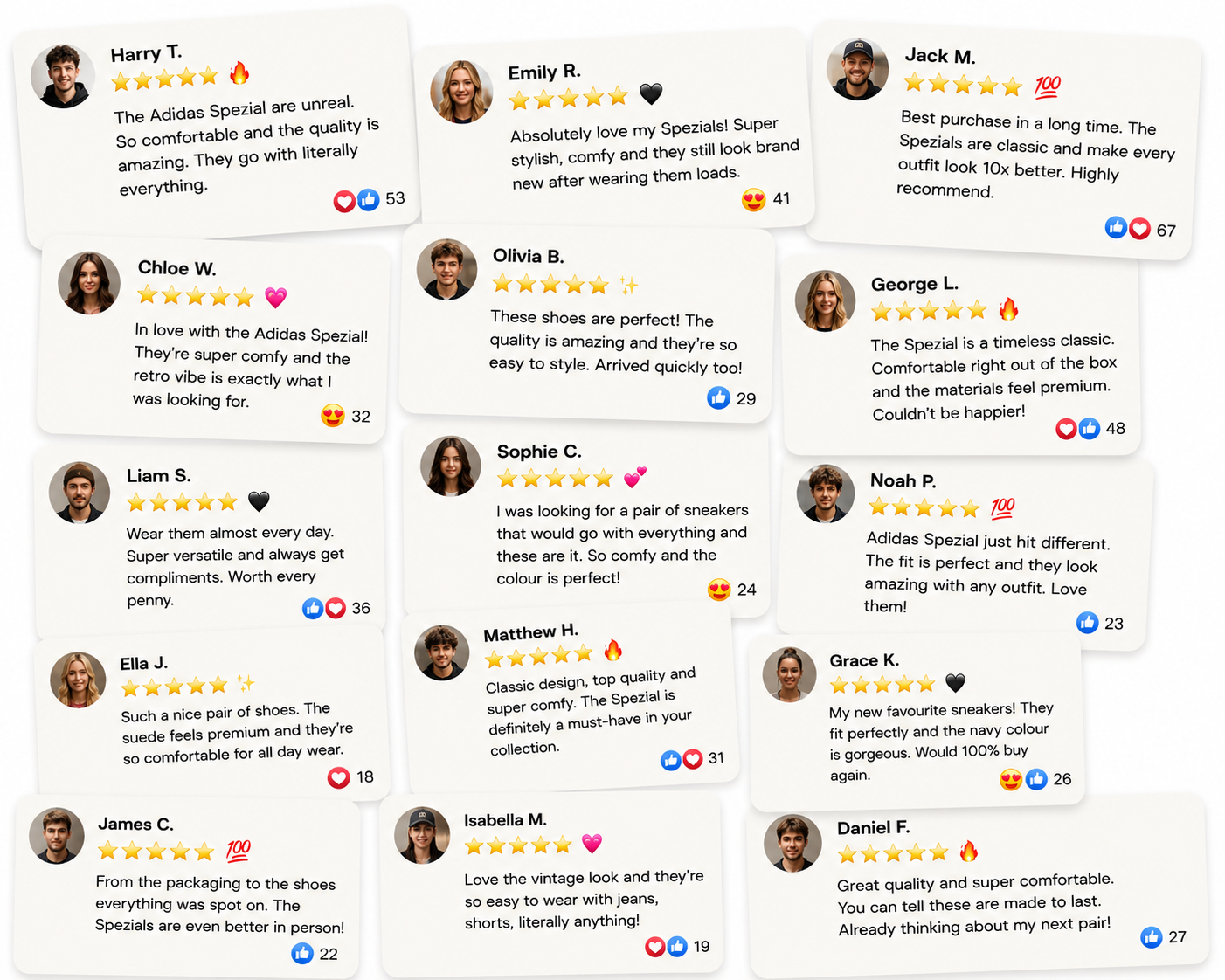Click the thumbs-up reaction showing 29 likes
This screenshot has height=980, width=1225.
tap(718, 398)
